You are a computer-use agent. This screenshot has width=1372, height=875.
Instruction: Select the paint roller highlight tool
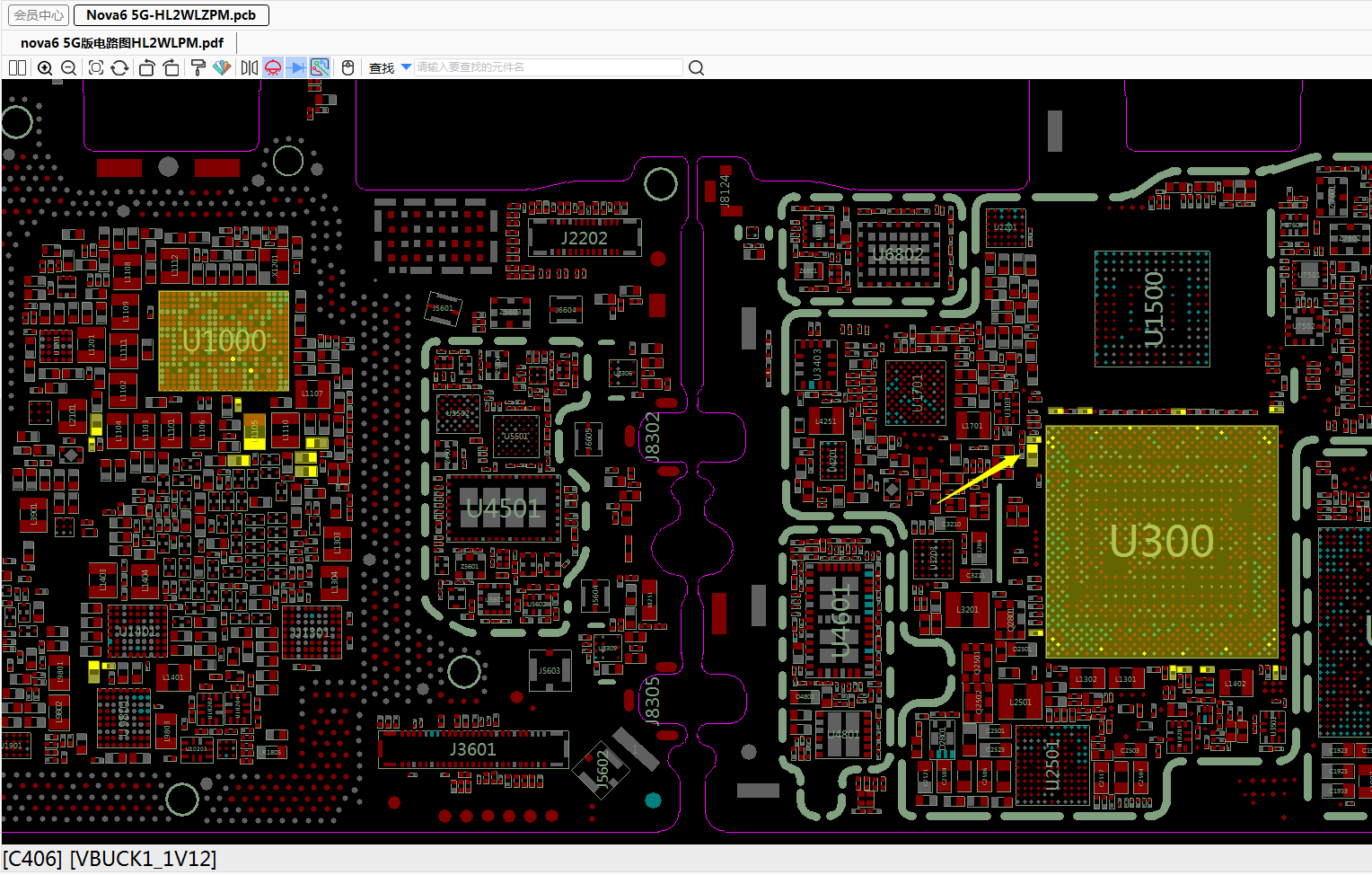198,68
